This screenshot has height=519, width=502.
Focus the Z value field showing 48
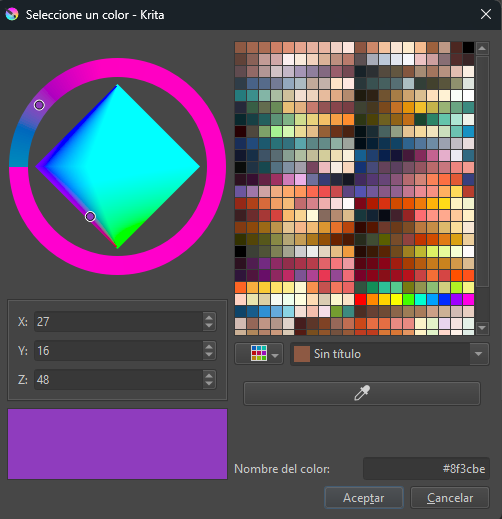point(119,380)
